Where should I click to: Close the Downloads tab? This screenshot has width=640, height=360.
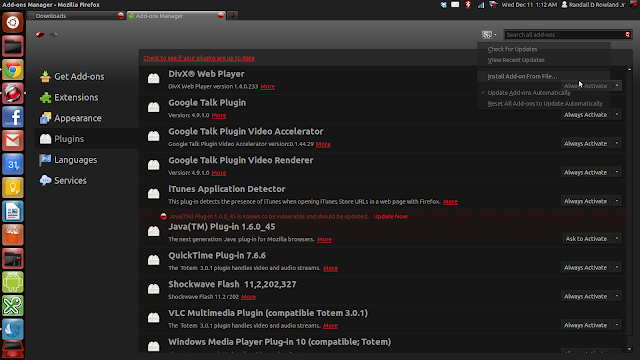tap(120, 16)
